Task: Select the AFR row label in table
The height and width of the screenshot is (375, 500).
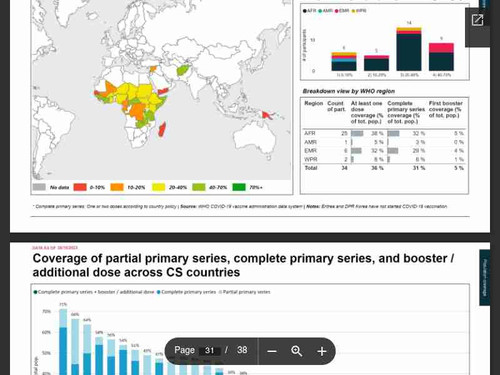Action: [x=310, y=133]
